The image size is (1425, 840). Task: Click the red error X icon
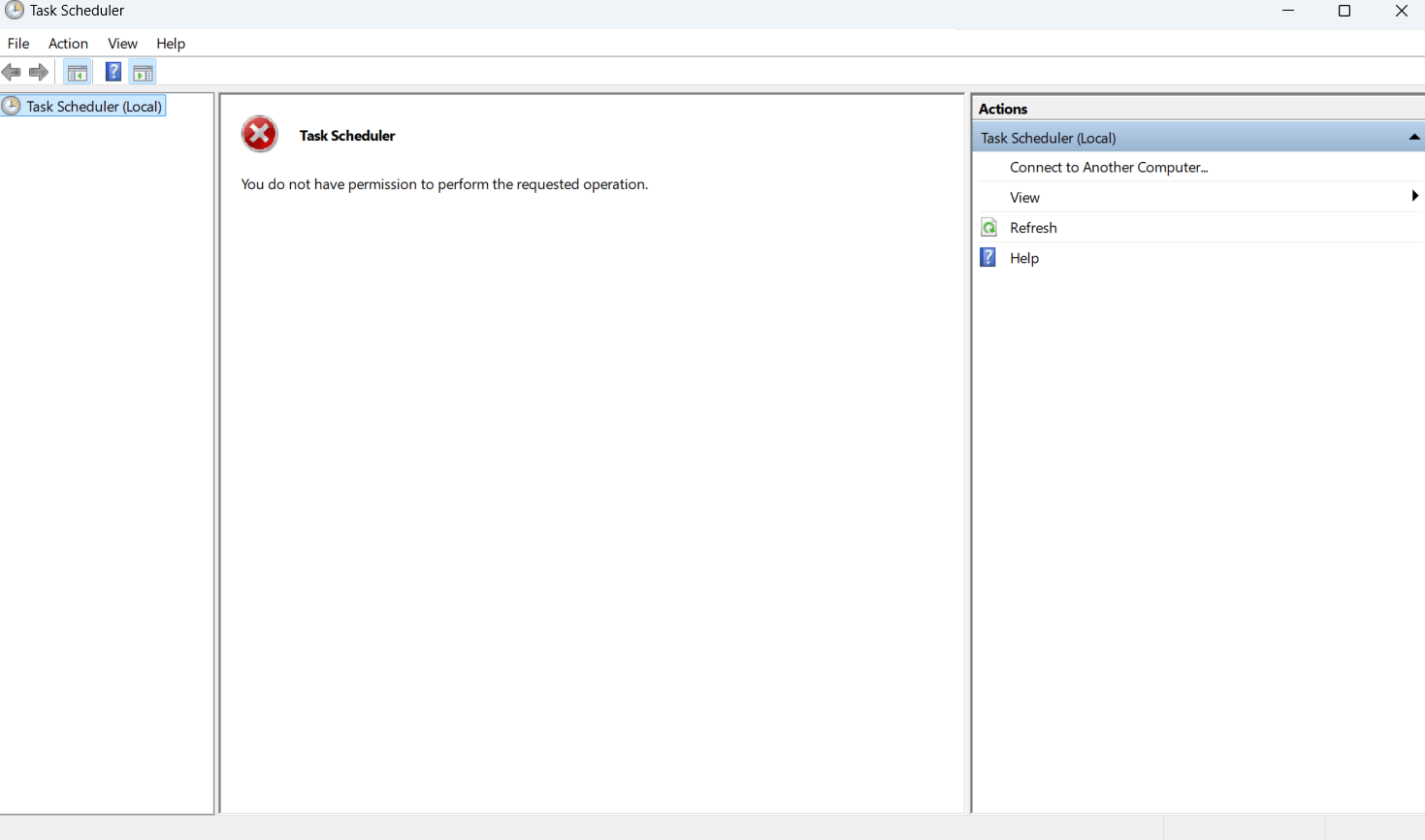(x=259, y=134)
